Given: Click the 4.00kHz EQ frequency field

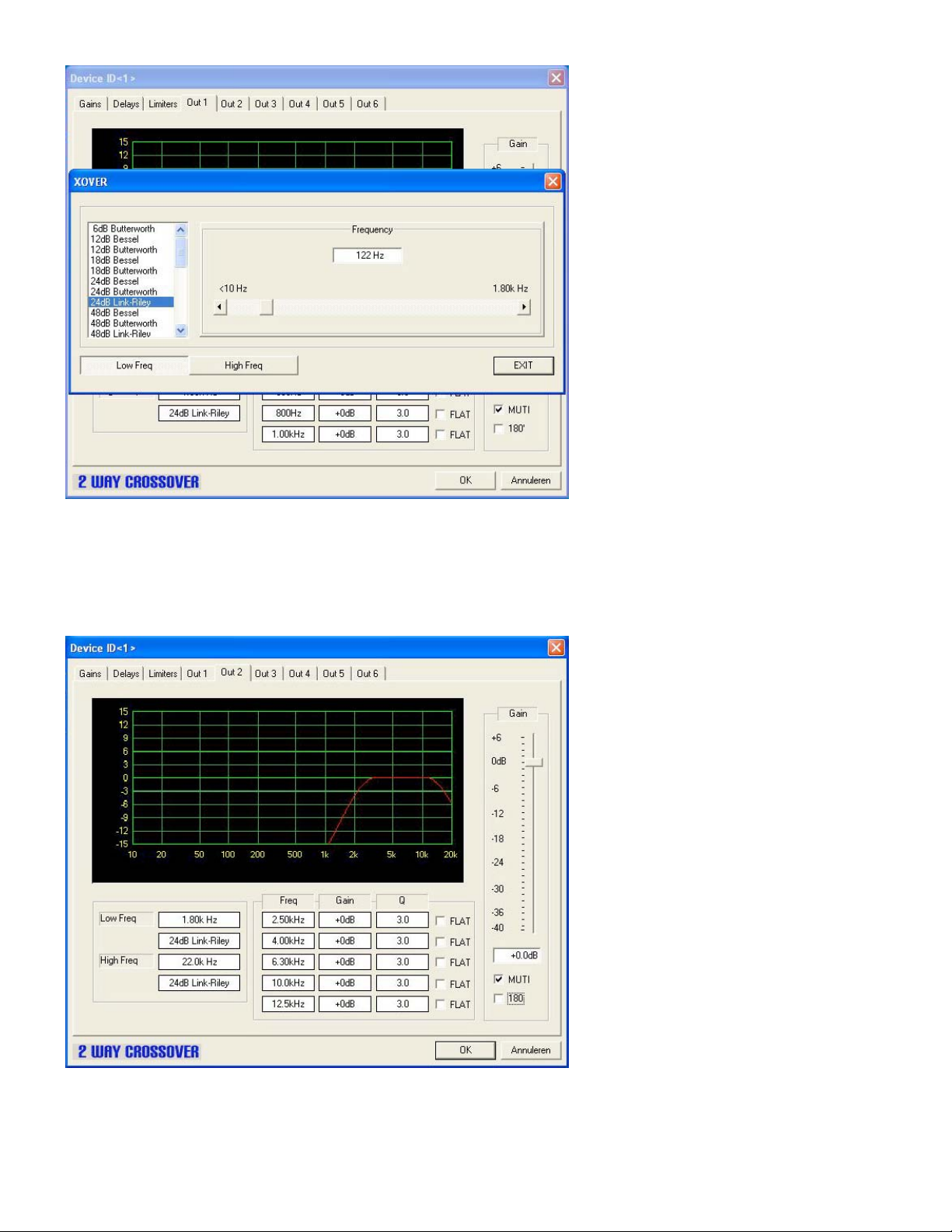Looking at the screenshot, I should coord(288,941).
